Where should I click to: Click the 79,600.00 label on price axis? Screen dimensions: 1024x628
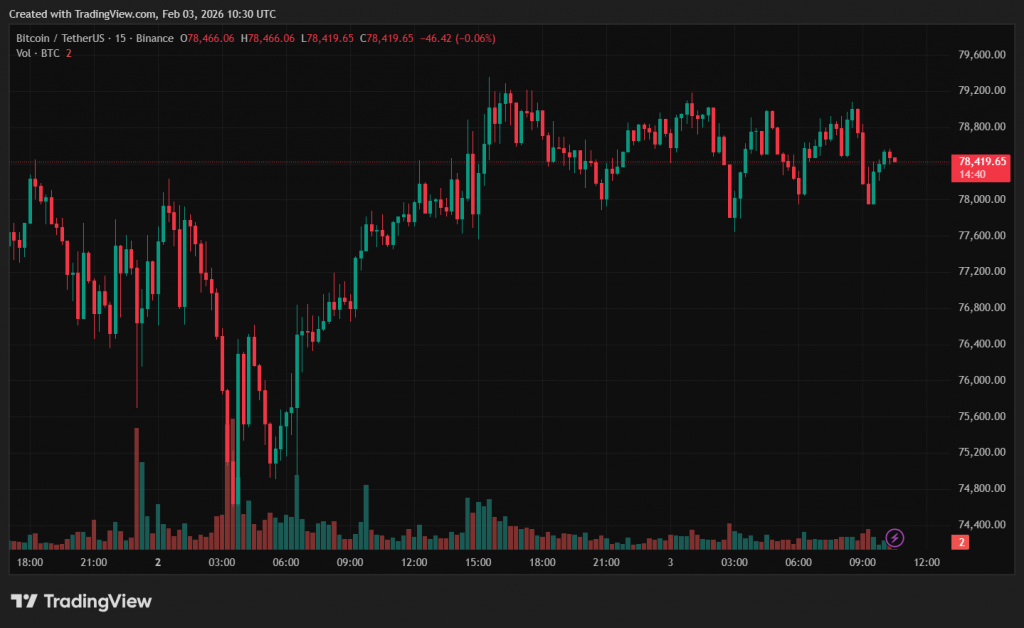[x=980, y=55]
